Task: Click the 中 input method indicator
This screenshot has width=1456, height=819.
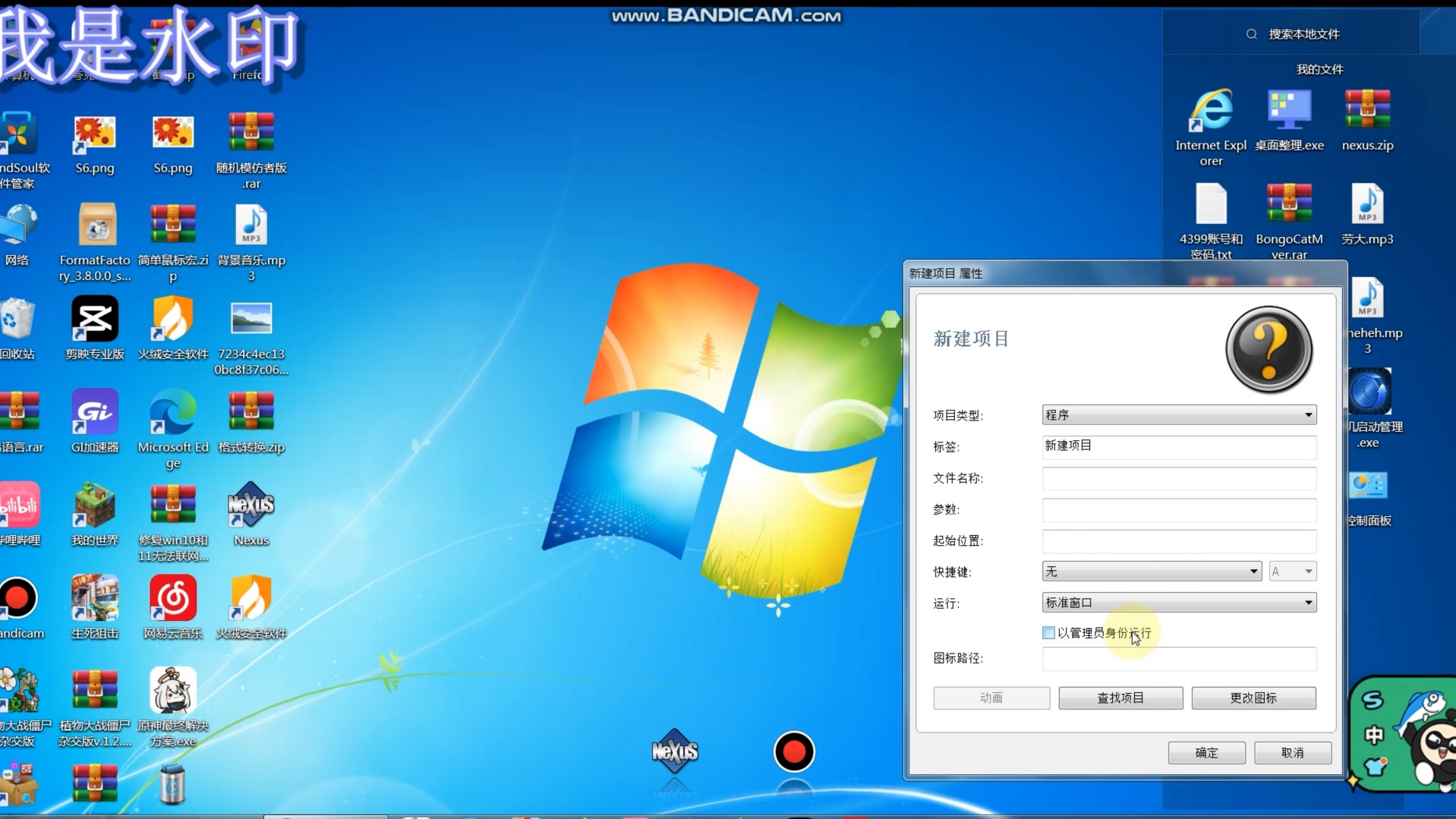Action: tap(1373, 735)
